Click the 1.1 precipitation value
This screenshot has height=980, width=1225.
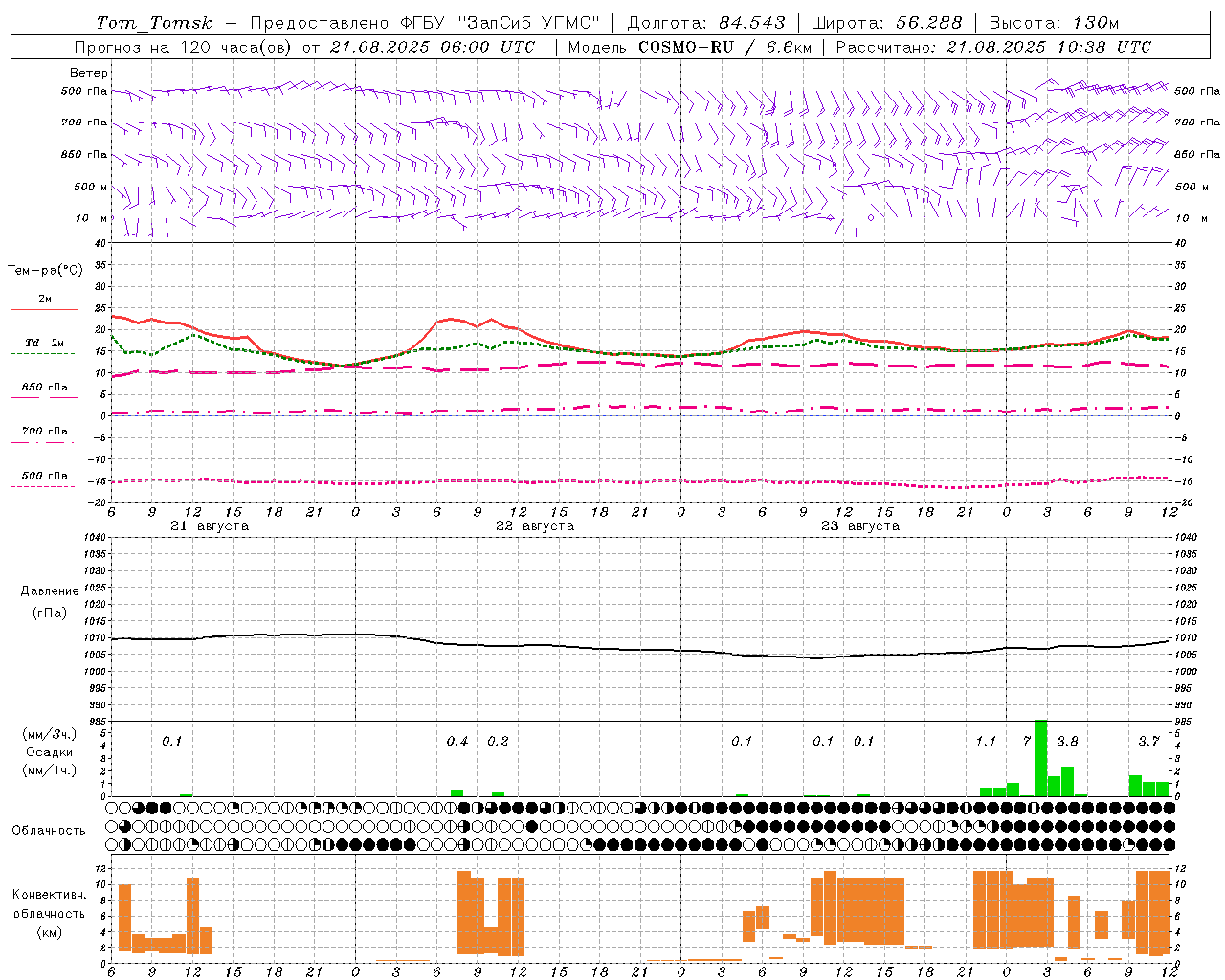[x=986, y=742]
